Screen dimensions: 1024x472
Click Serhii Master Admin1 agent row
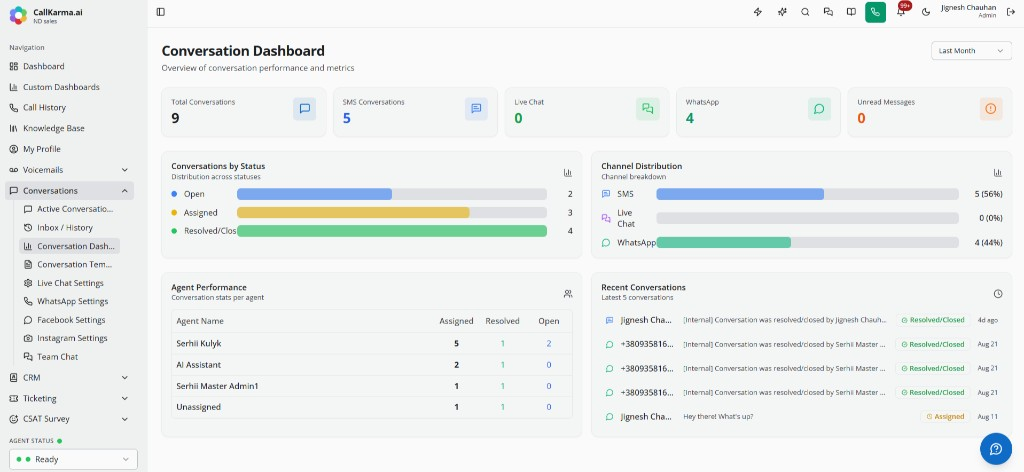[x=372, y=386]
